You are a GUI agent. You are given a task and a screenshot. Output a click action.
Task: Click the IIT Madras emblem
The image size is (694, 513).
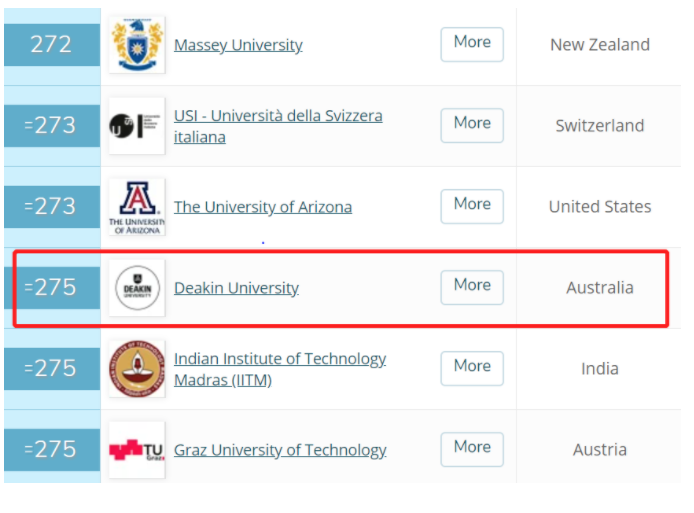point(137,369)
